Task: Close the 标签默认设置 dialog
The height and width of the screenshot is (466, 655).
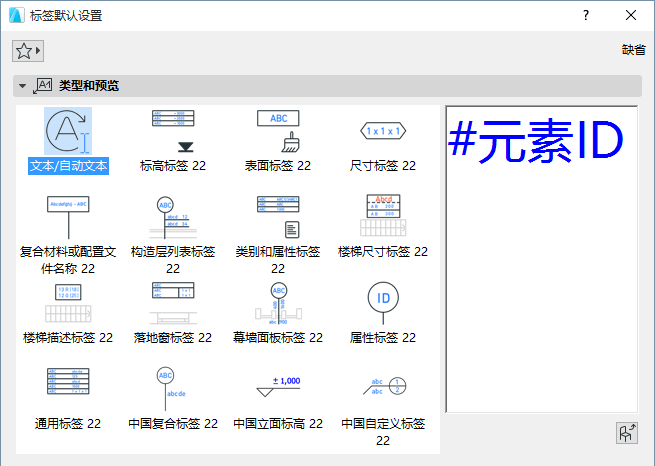Action: 631,15
